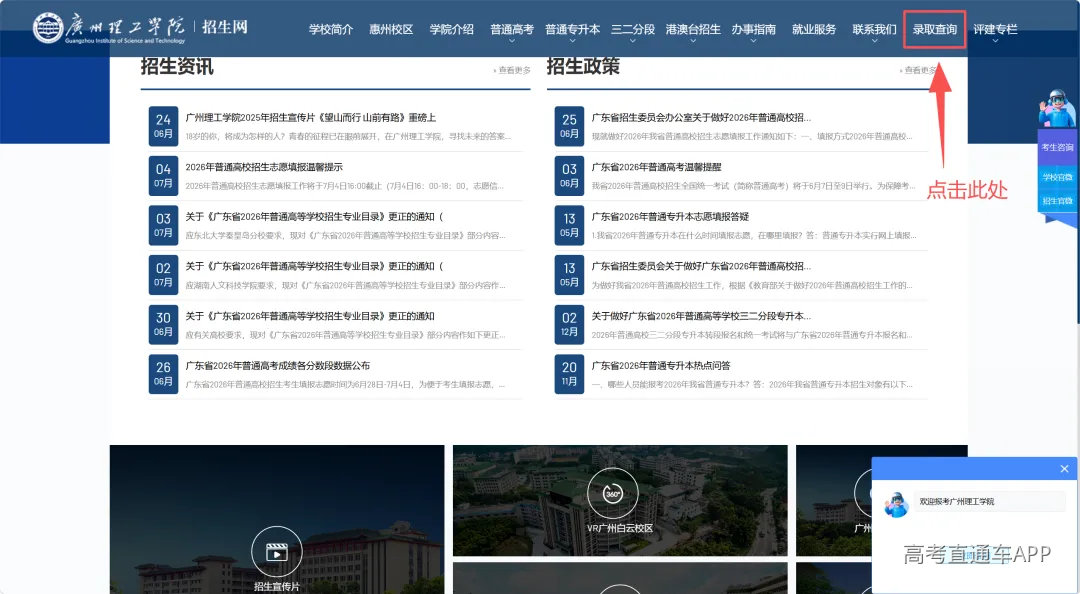Open the 考生咨询 side button
Screen dimensions: 1080x594
(x=1057, y=147)
